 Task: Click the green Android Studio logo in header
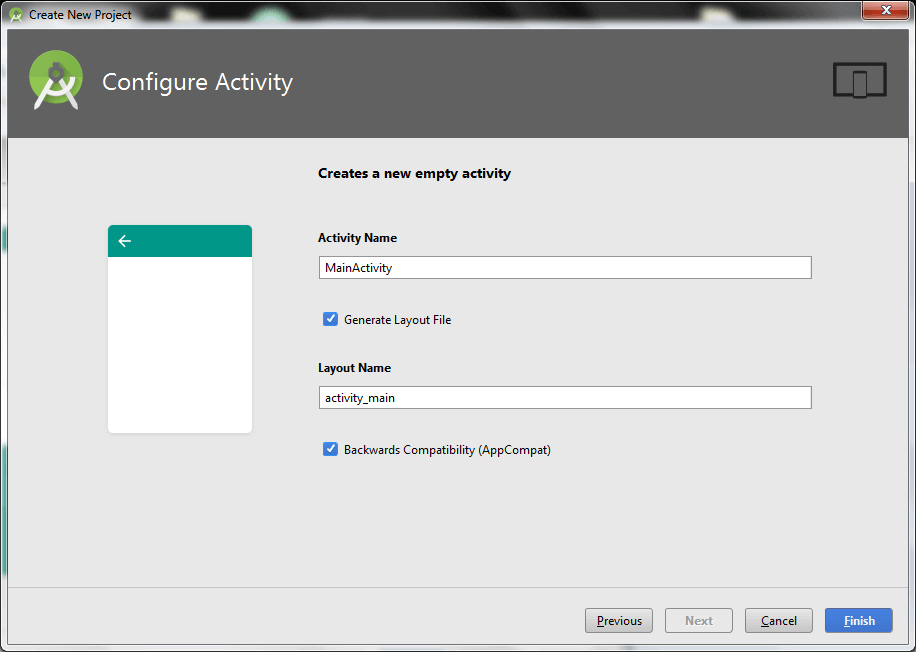tap(56, 81)
